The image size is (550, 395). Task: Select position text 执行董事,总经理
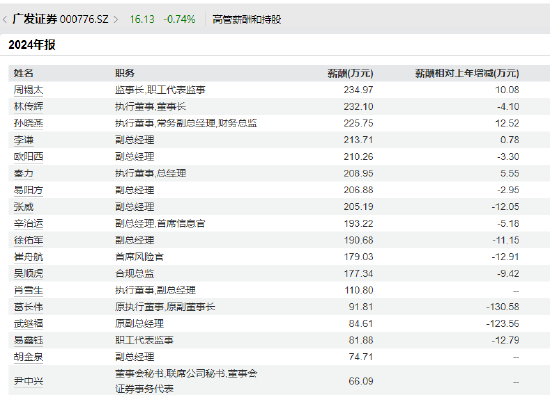coord(150,173)
